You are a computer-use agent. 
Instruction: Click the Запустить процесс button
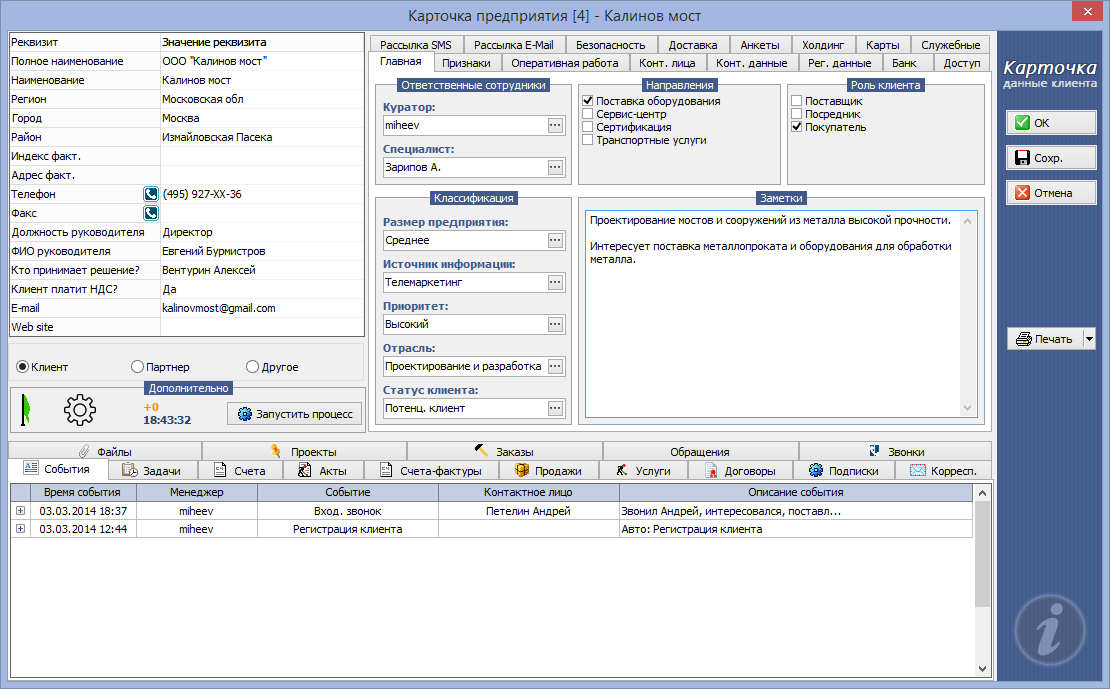coord(294,414)
